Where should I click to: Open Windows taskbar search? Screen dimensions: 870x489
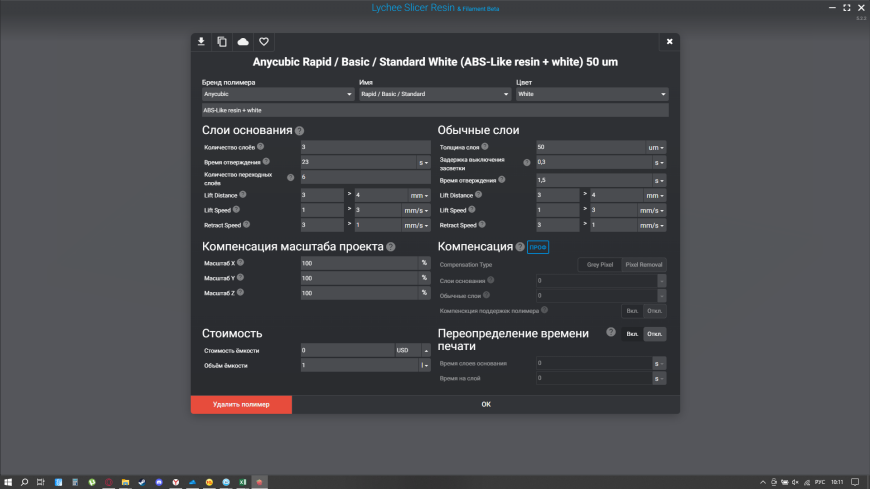point(24,482)
